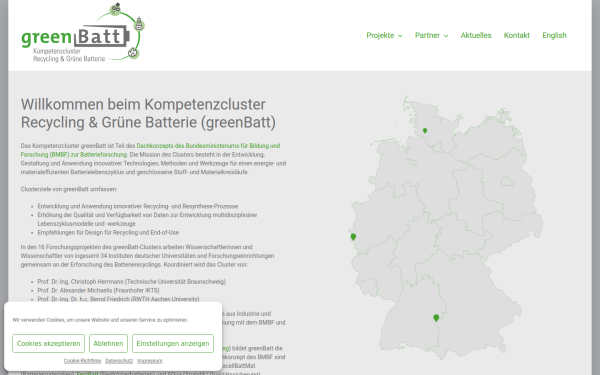The width and height of the screenshot is (600, 375).
Task: Click the Berlin region on the Germany map
Action: pos(507,181)
